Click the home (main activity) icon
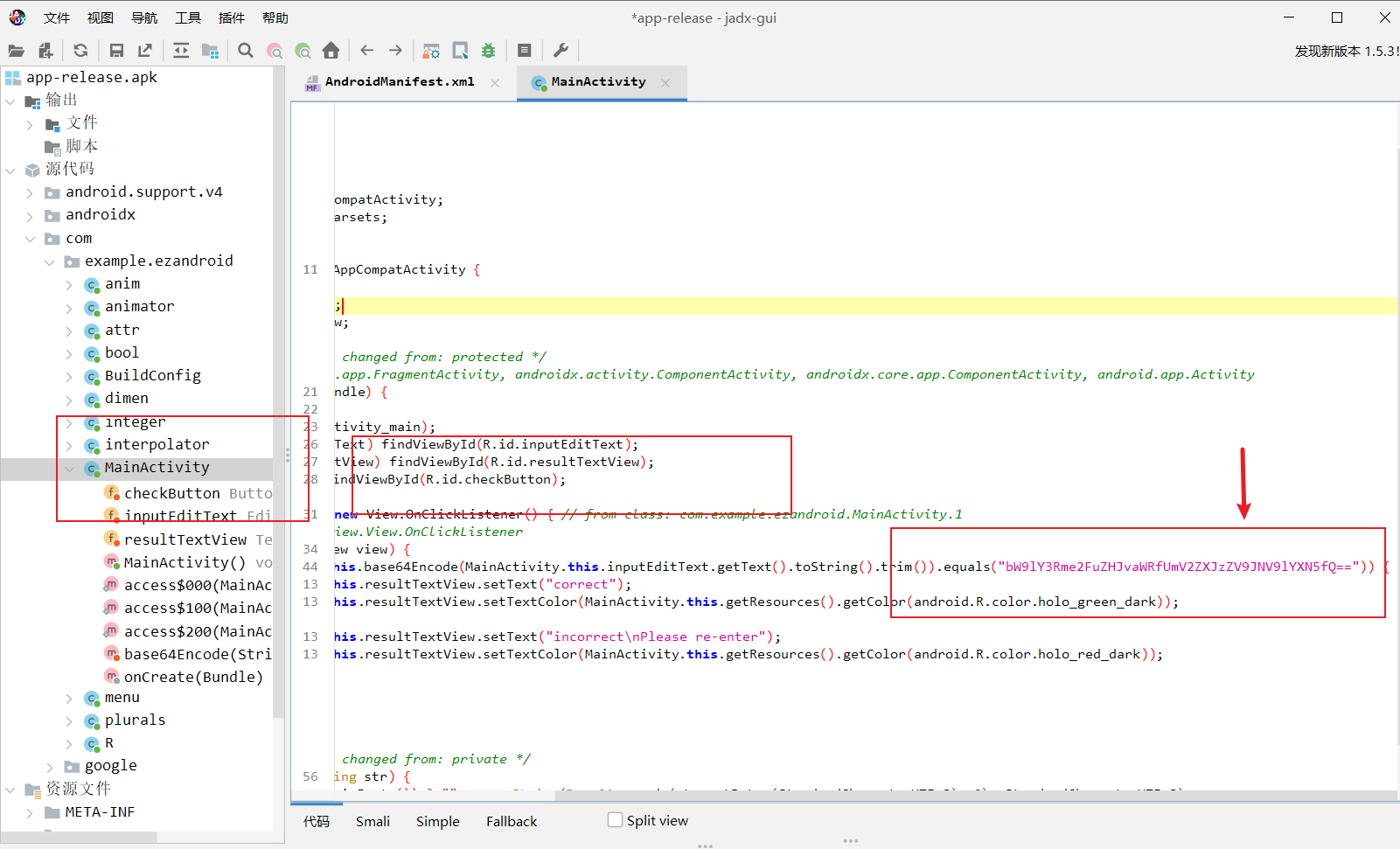 click(331, 51)
